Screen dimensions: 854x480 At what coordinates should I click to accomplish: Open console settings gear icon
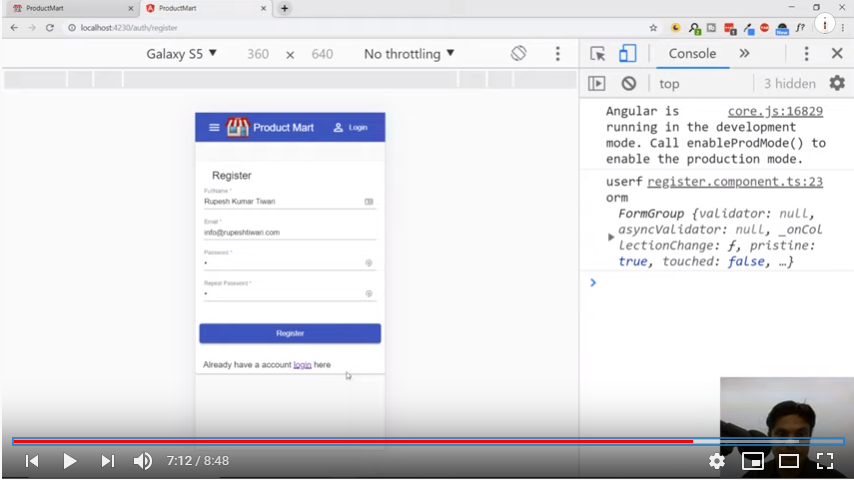click(836, 84)
